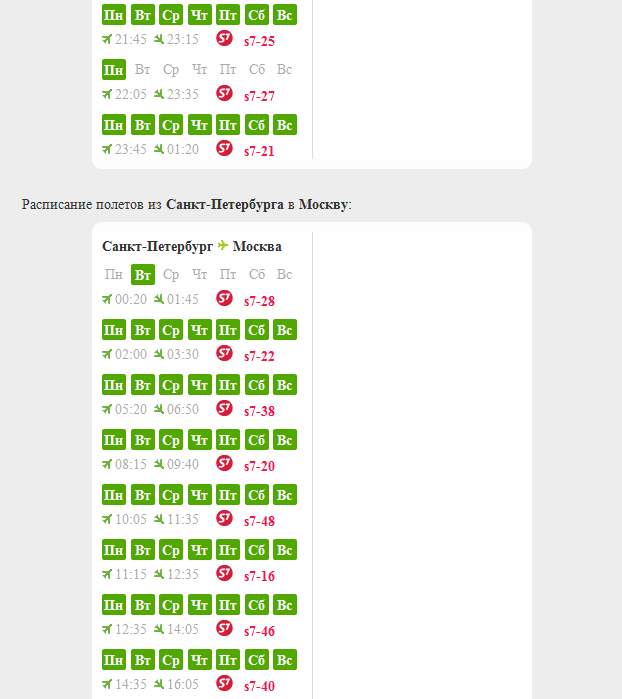Select the highlighted Пн day above s7-27

tap(114, 70)
